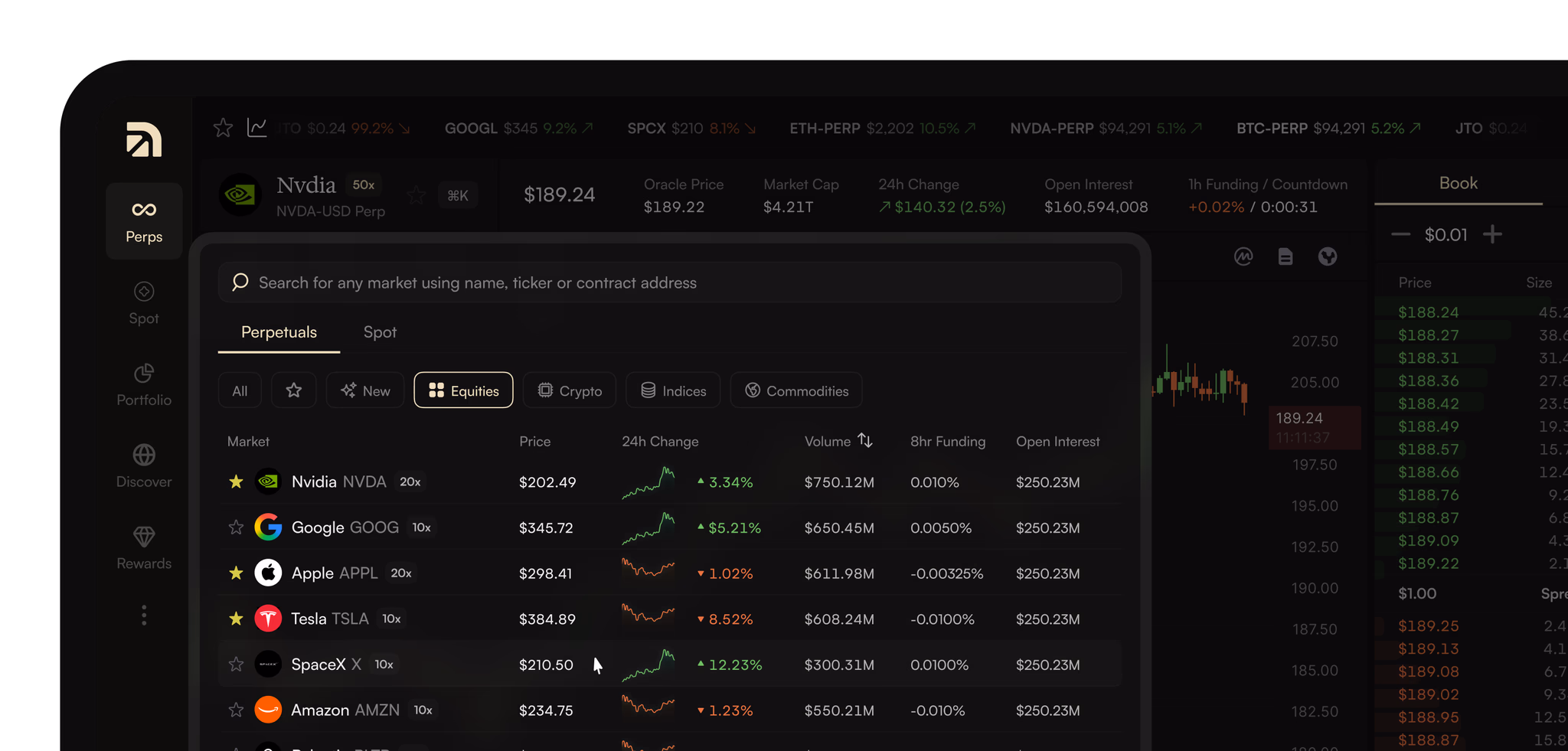1568x751 pixels.
Task: Open the Rewards page from the sidebar
Action: 144,548
